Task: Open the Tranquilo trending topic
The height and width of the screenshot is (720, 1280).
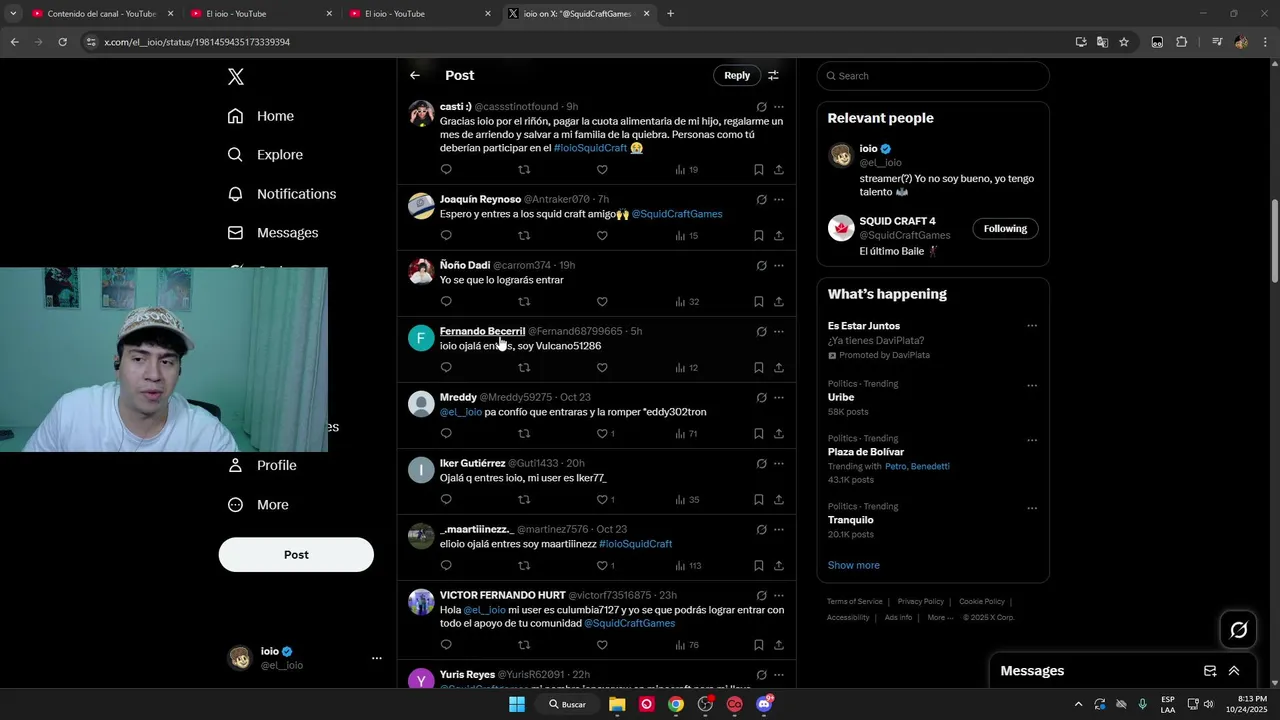Action: click(851, 520)
